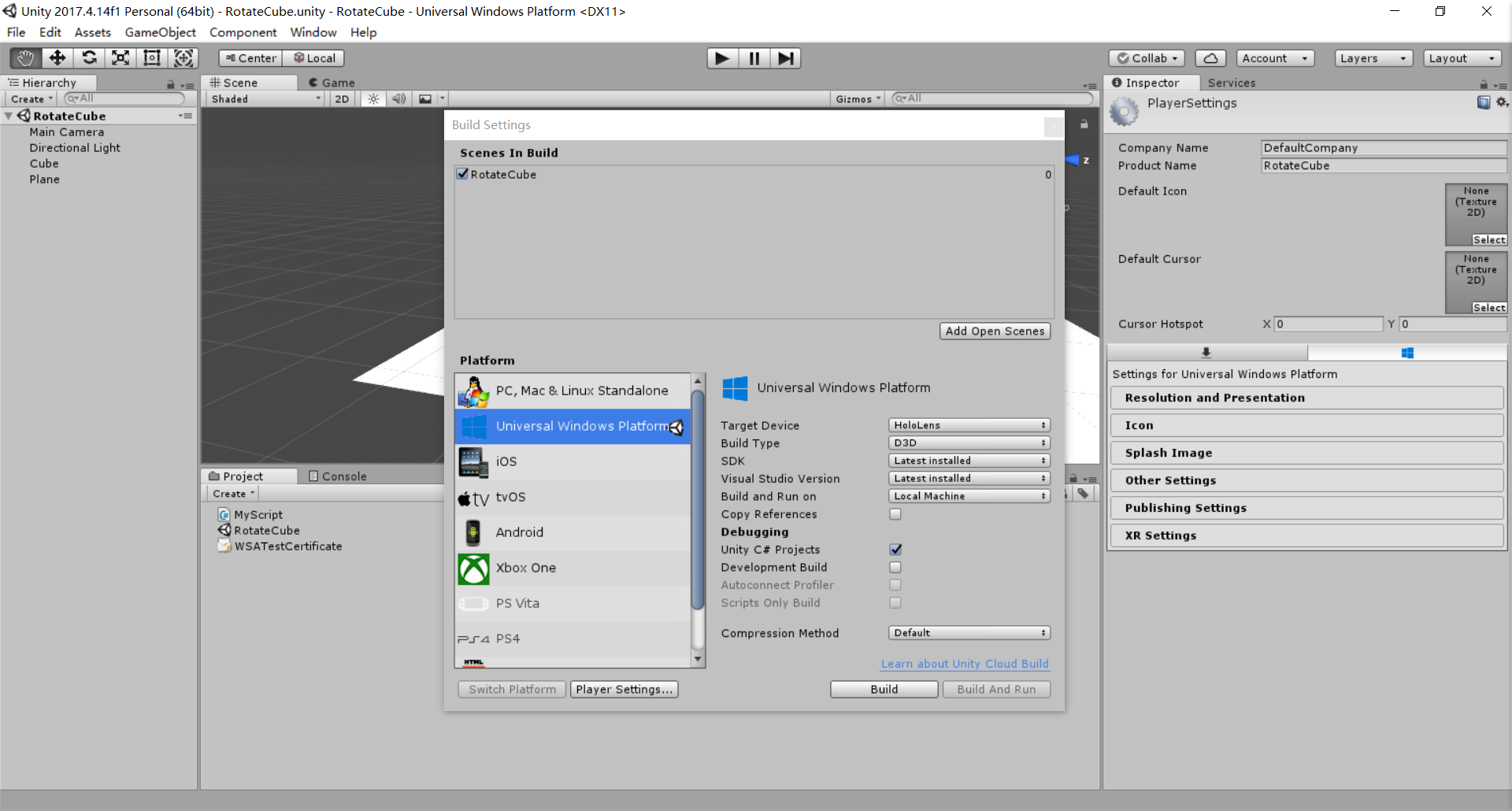The width and height of the screenshot is (1512, 811).
Task: Open Target Device HoloLens dropdown
Action: pyautogui.click(x=969, y=425)
